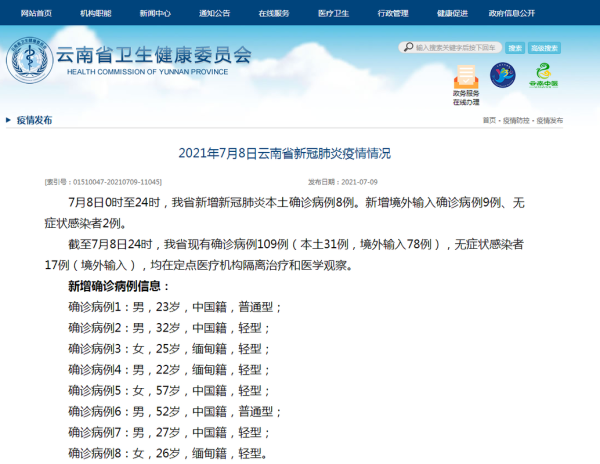600x464 pixels.
Task: Click the red arrow beside 疫情发布
Action: 9,120
